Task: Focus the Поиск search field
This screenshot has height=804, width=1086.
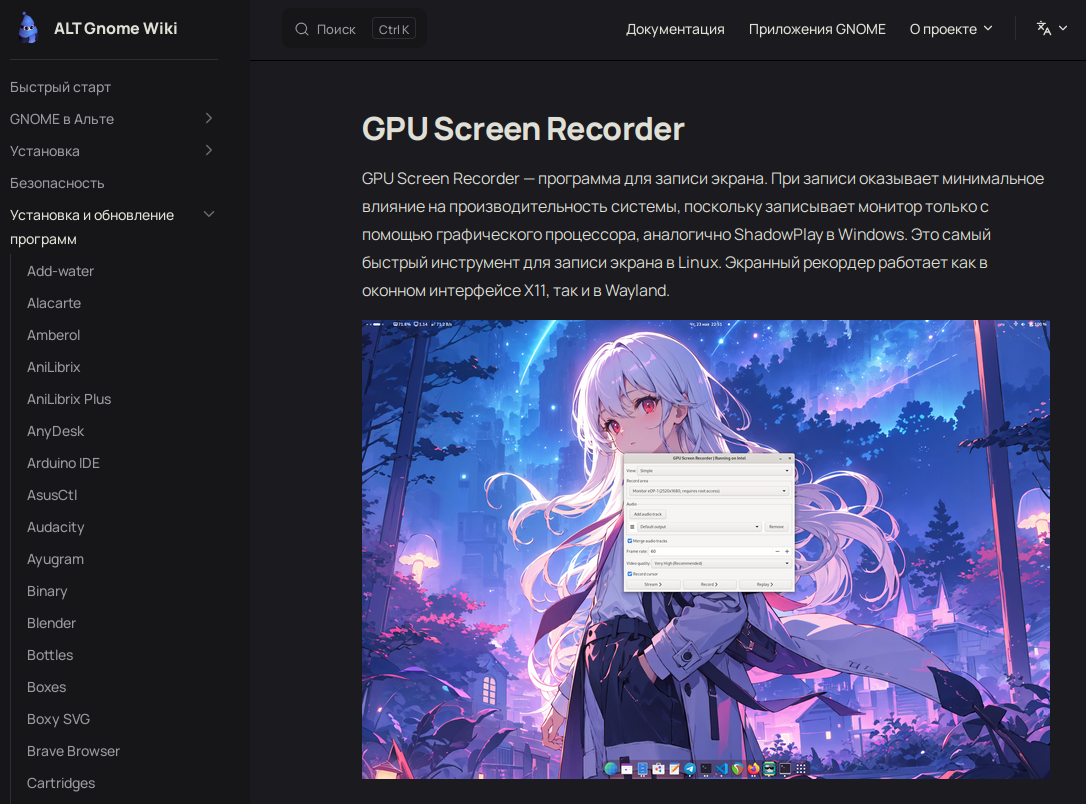Action: (355, 29)
